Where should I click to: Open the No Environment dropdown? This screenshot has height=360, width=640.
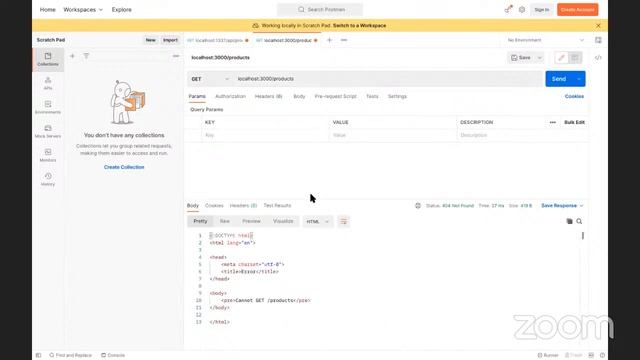tap(545, 40)
